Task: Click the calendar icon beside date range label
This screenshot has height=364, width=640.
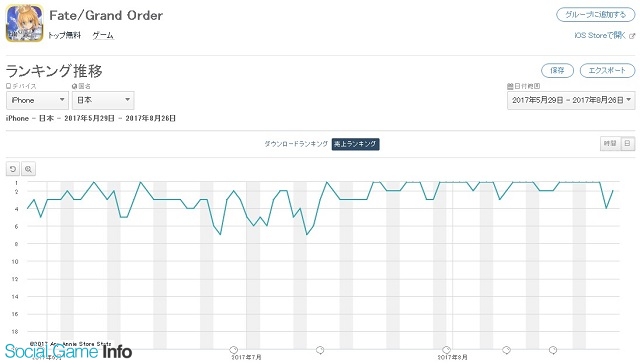Action: [510, 86]
